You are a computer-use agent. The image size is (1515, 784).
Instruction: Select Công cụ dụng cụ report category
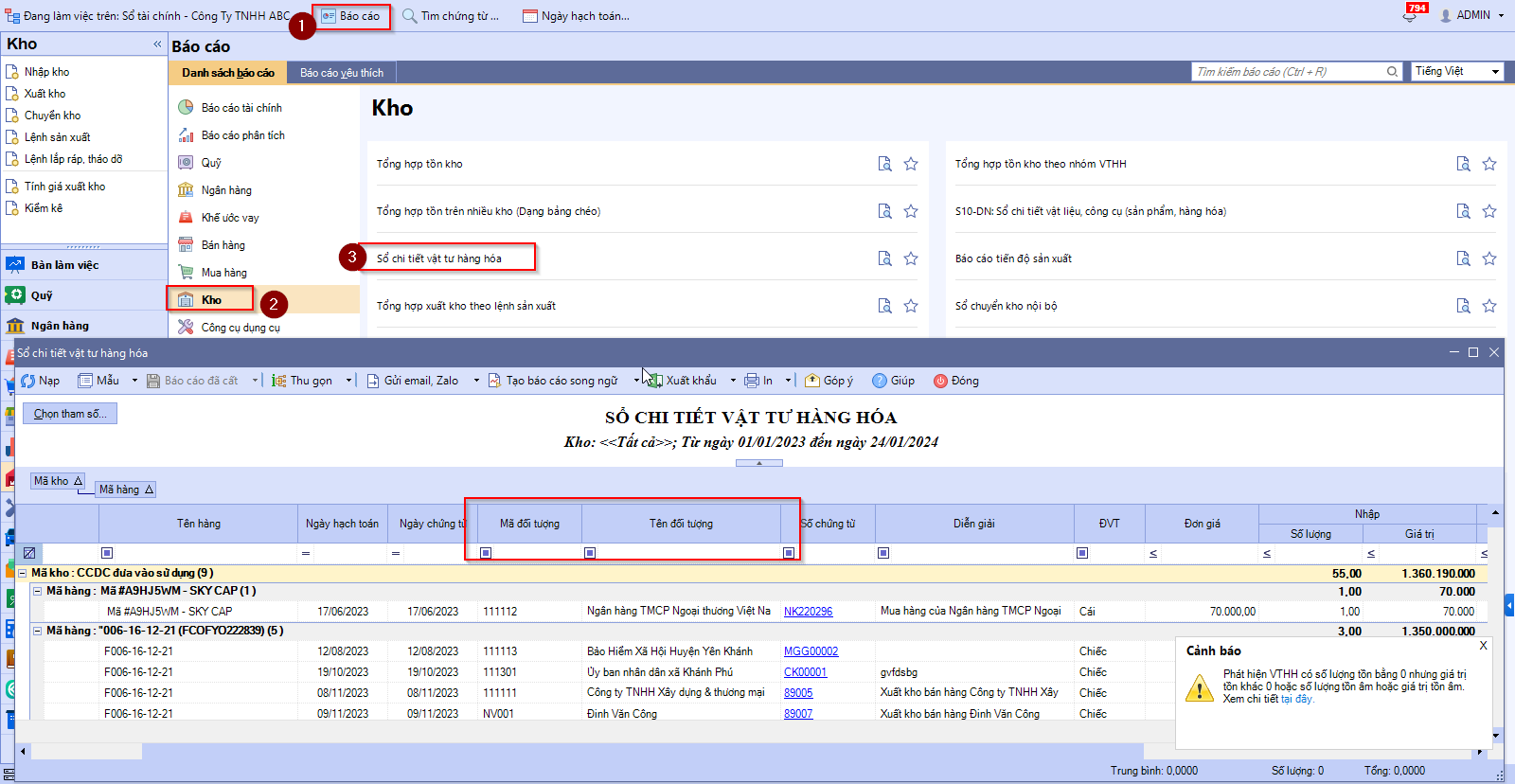[x=241, y=328]
